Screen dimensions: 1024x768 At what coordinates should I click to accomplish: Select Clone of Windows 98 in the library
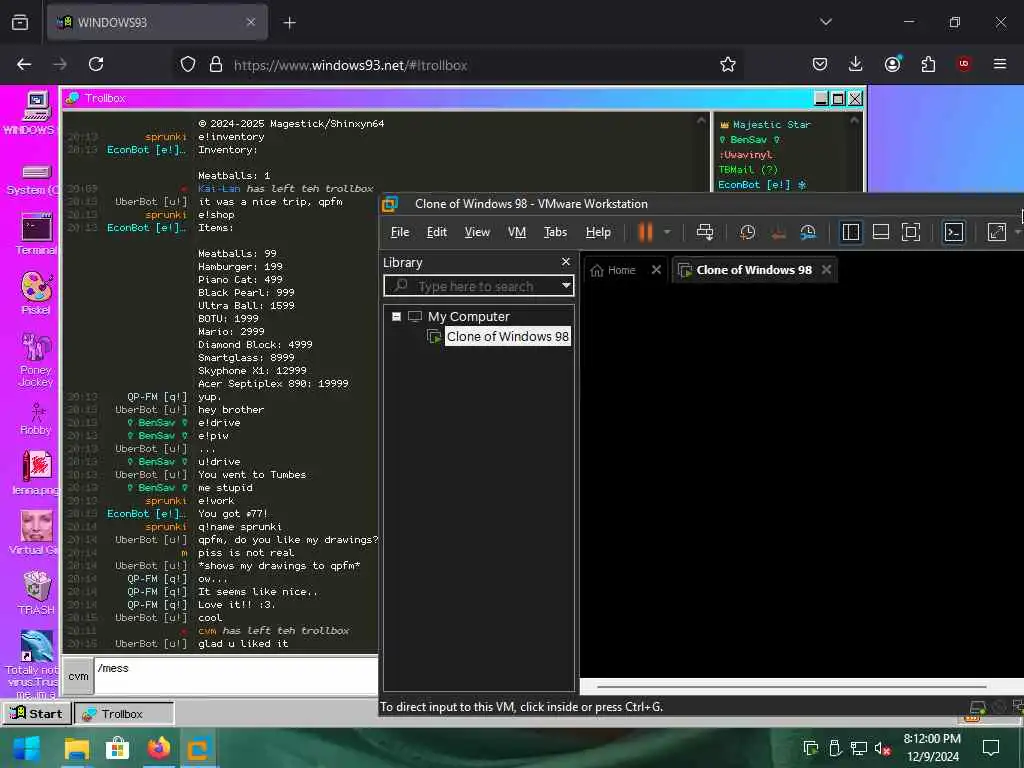point(507,336)
